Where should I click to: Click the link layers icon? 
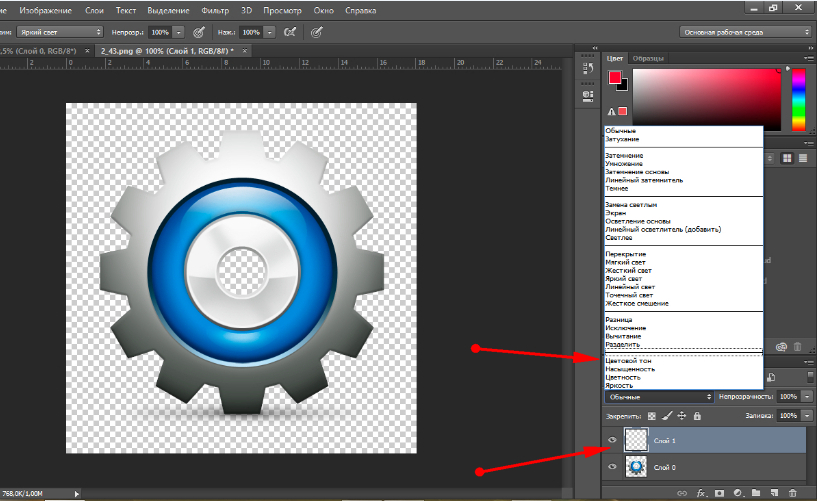pos(682,493)
